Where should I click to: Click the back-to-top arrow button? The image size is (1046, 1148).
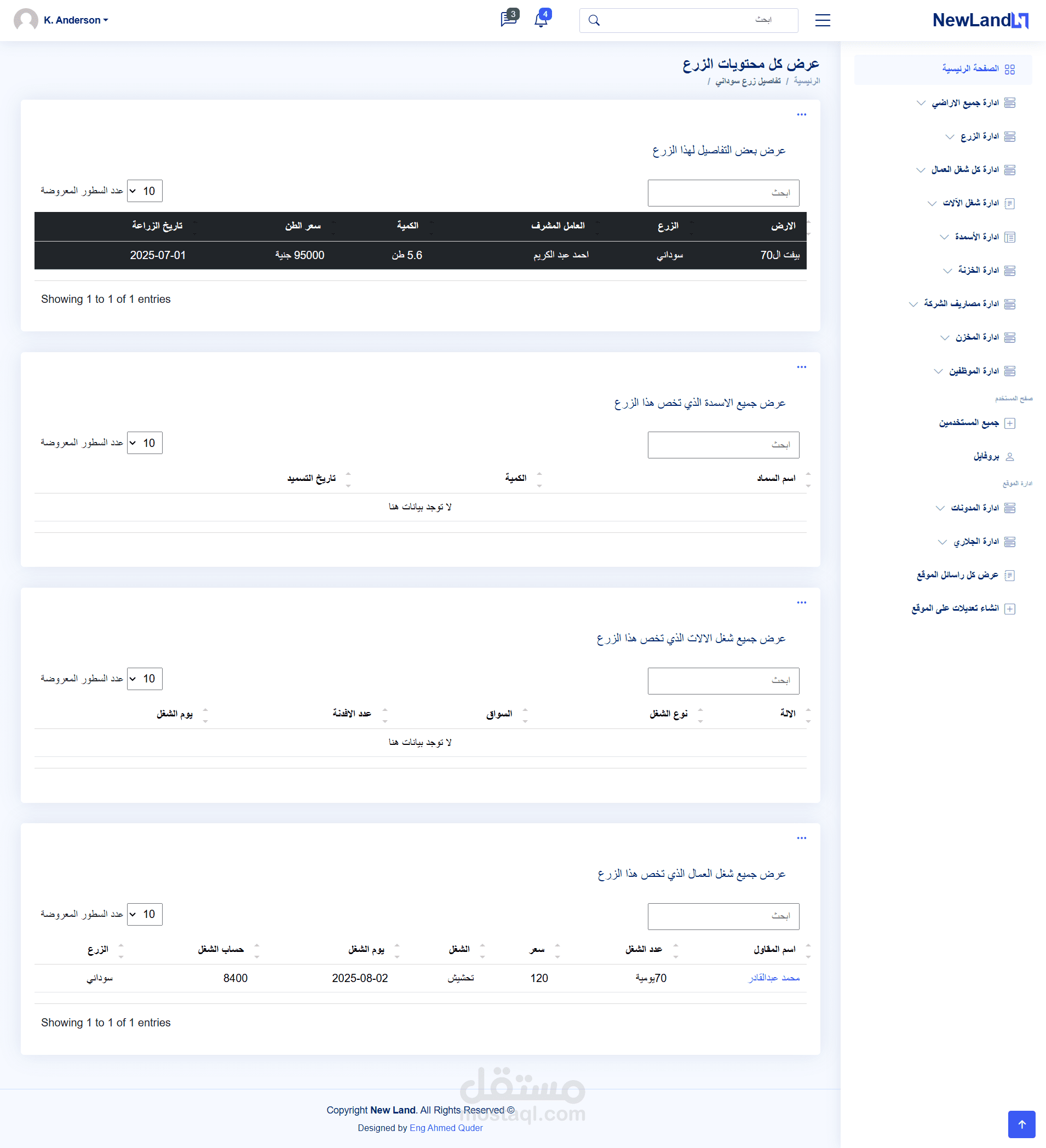point(1021,1124)
